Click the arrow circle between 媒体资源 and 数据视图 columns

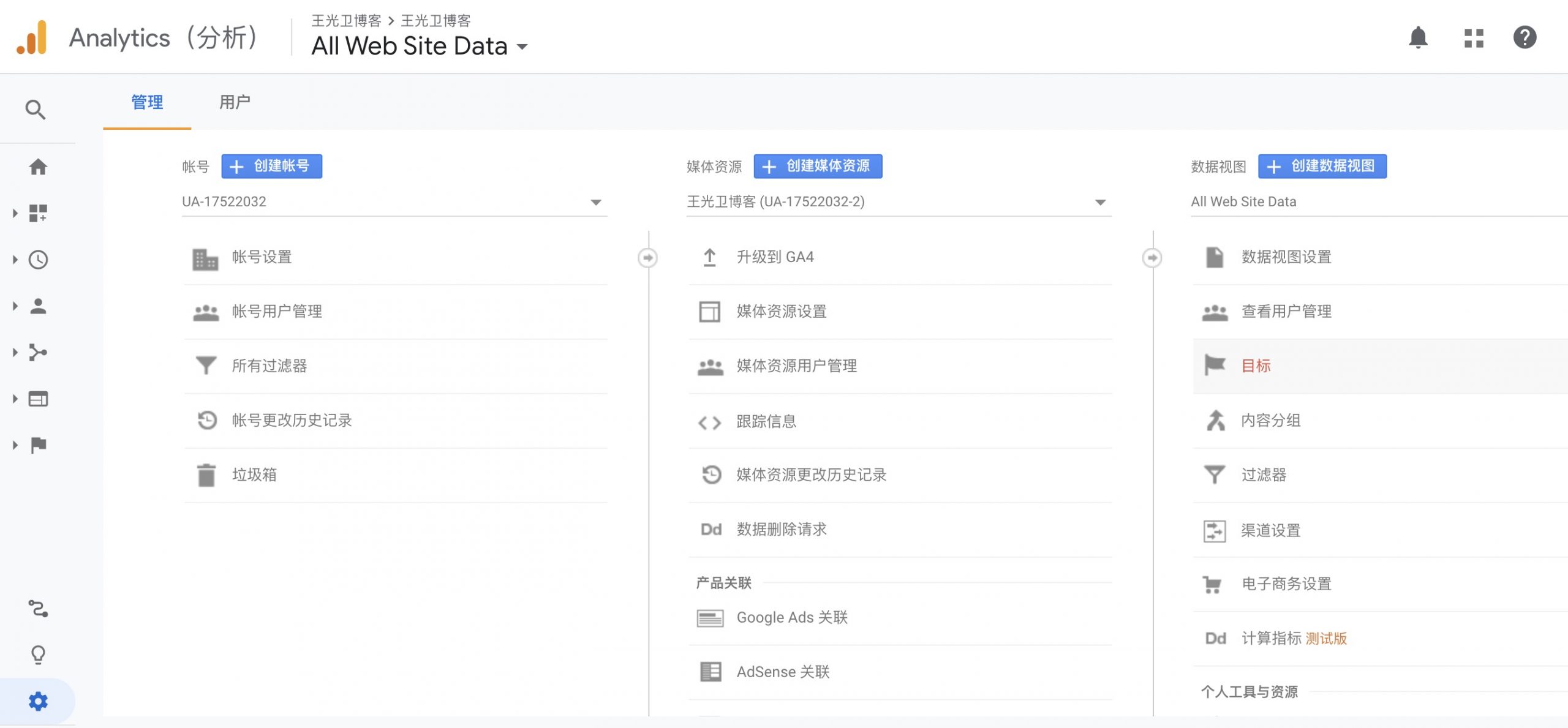(x=1152, y=258)
